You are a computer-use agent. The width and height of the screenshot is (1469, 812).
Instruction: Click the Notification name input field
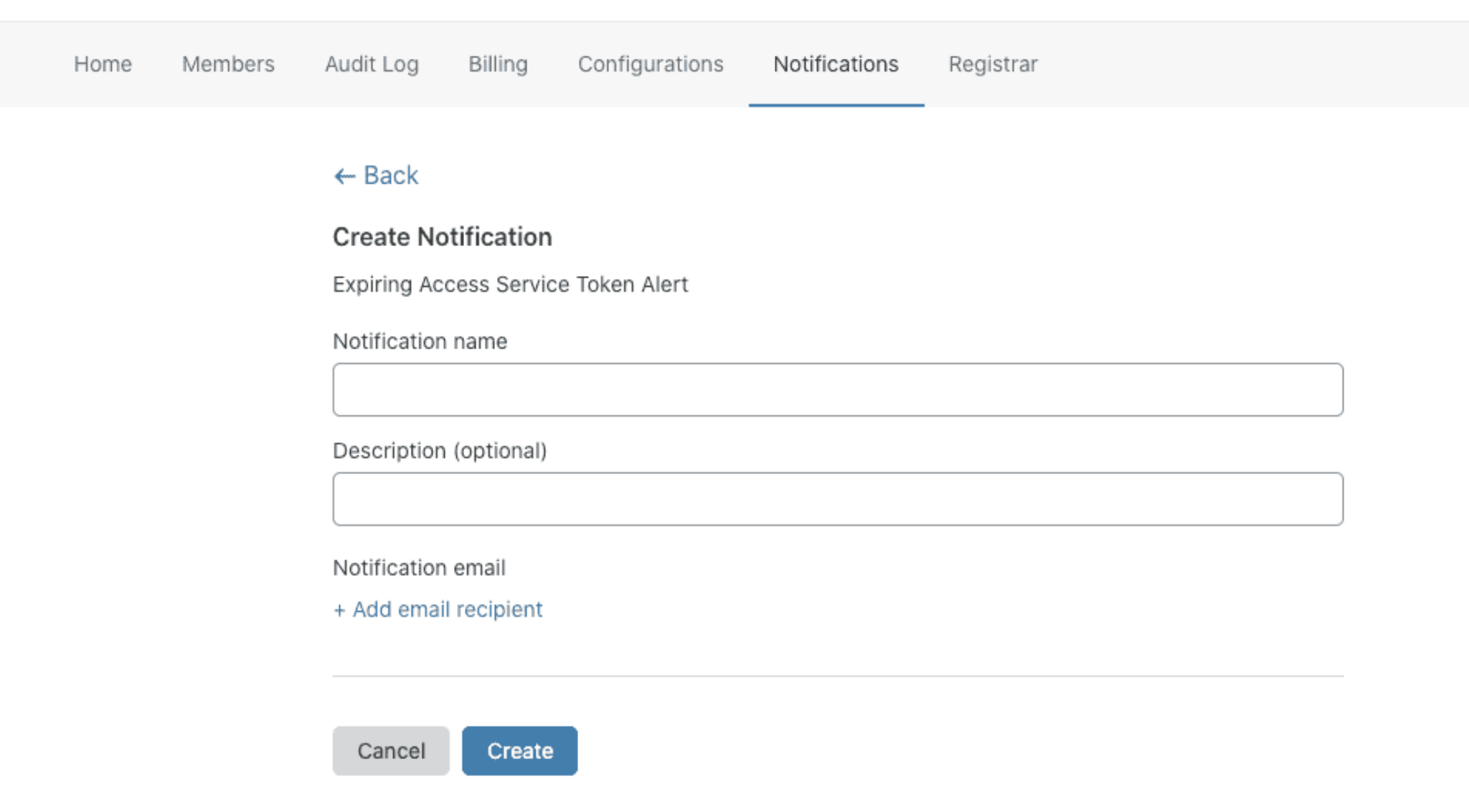point(837,389)
